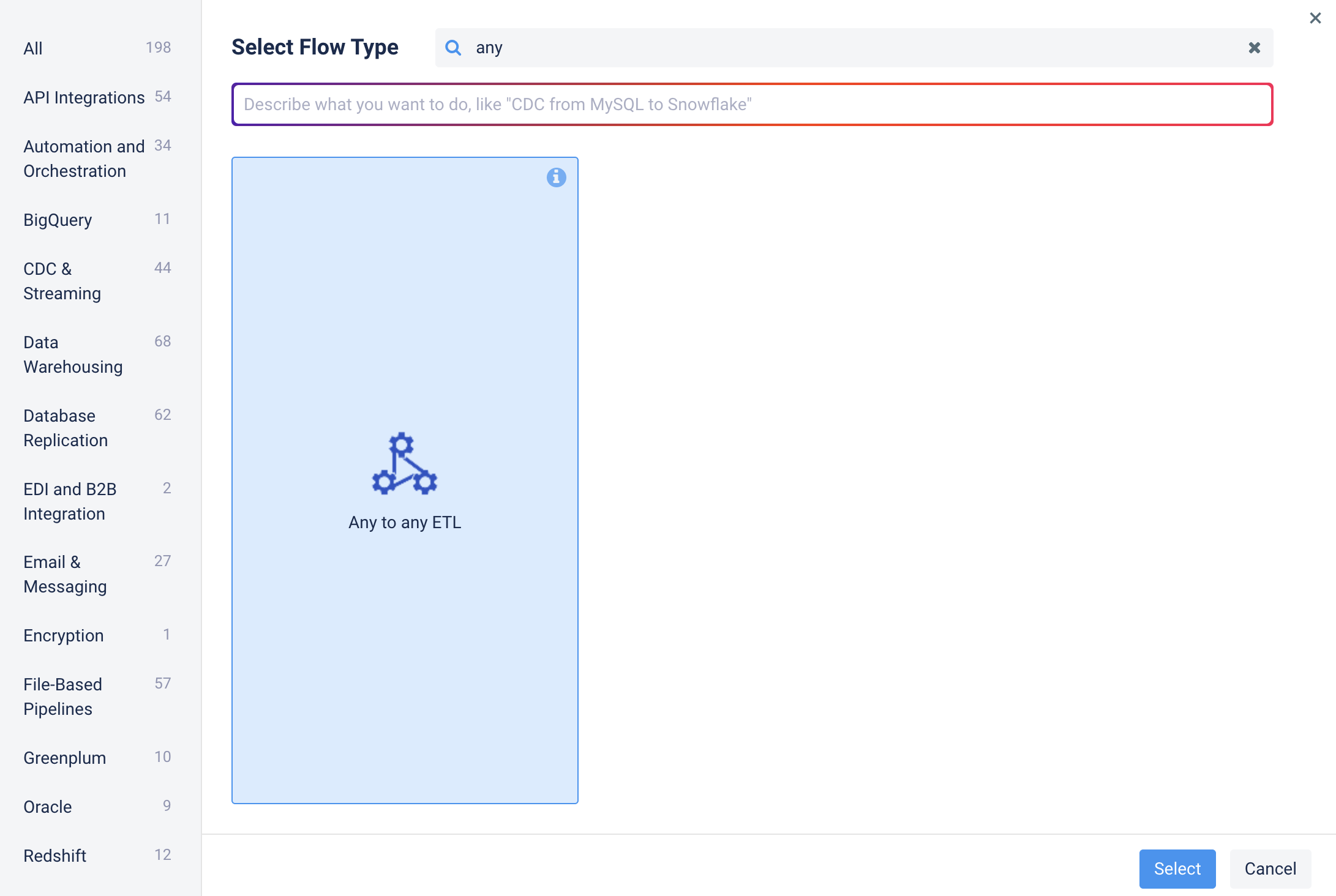Show CDC & Streaming flows
1336x896 pixels.
(x=61, y=281)
